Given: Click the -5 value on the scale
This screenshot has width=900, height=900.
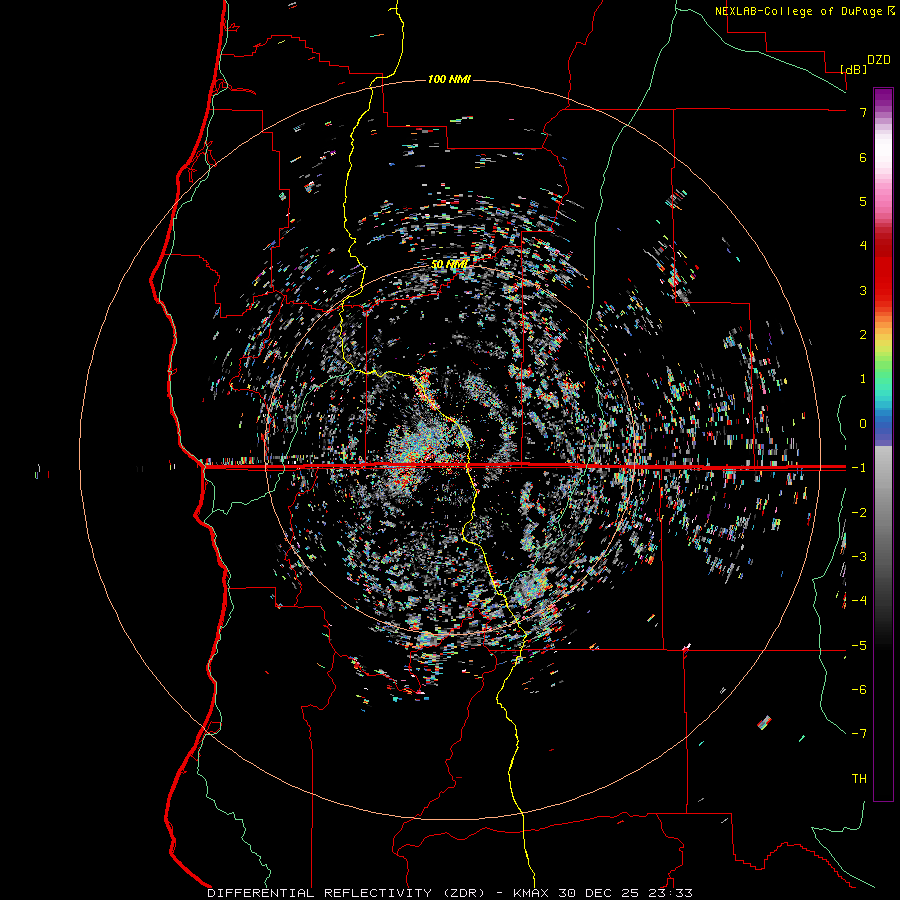Looking at the screenshot, I should [859, 646].
